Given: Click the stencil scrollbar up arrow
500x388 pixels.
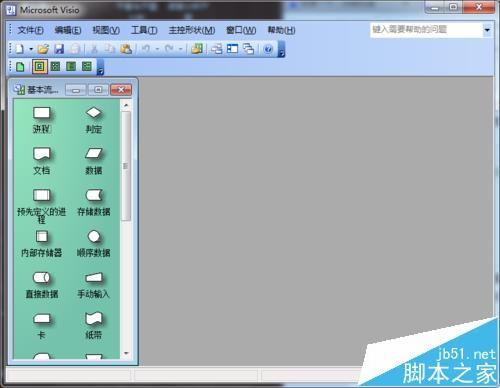Looking at the screenshot, I should [126, 105].
